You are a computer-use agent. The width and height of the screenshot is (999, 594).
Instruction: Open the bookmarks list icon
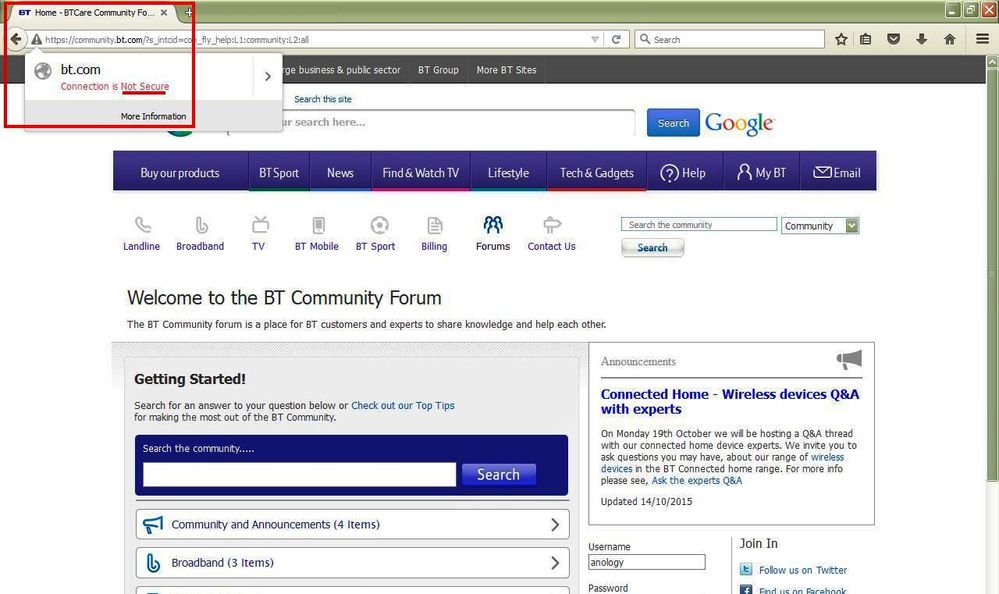tap(865, 40)
